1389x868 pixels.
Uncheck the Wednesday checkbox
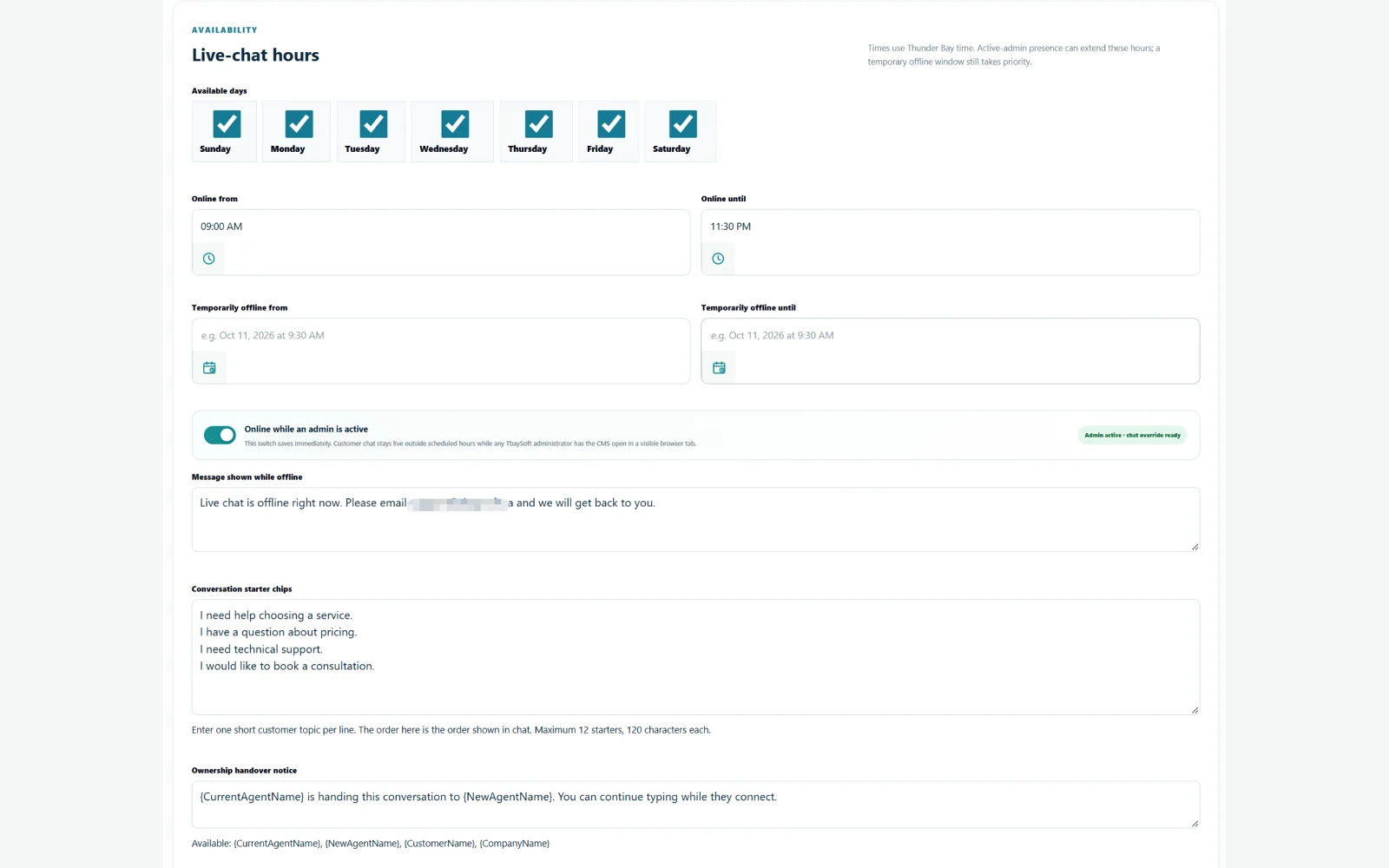455,124
